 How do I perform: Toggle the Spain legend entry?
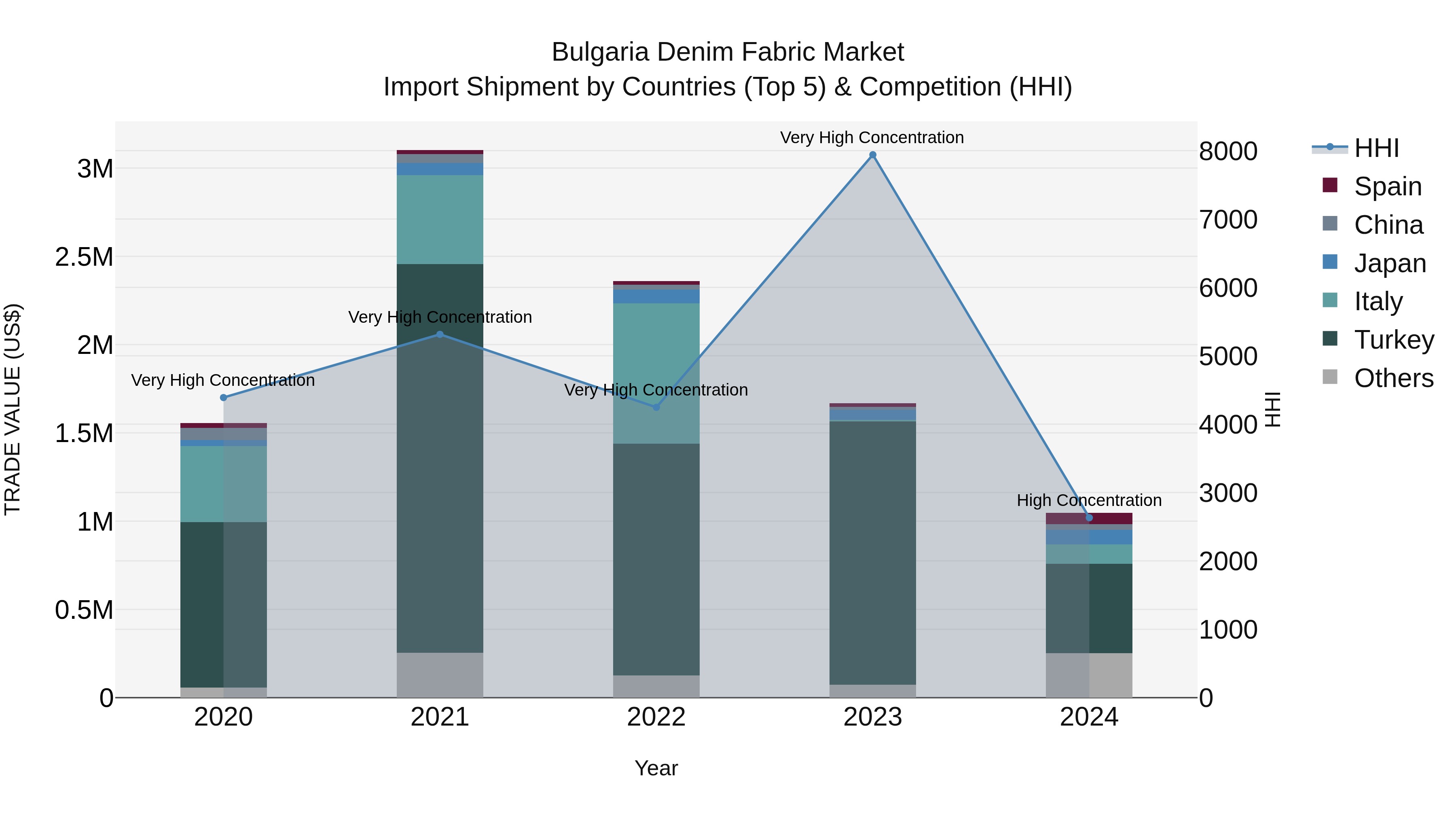pos(1372,186)
